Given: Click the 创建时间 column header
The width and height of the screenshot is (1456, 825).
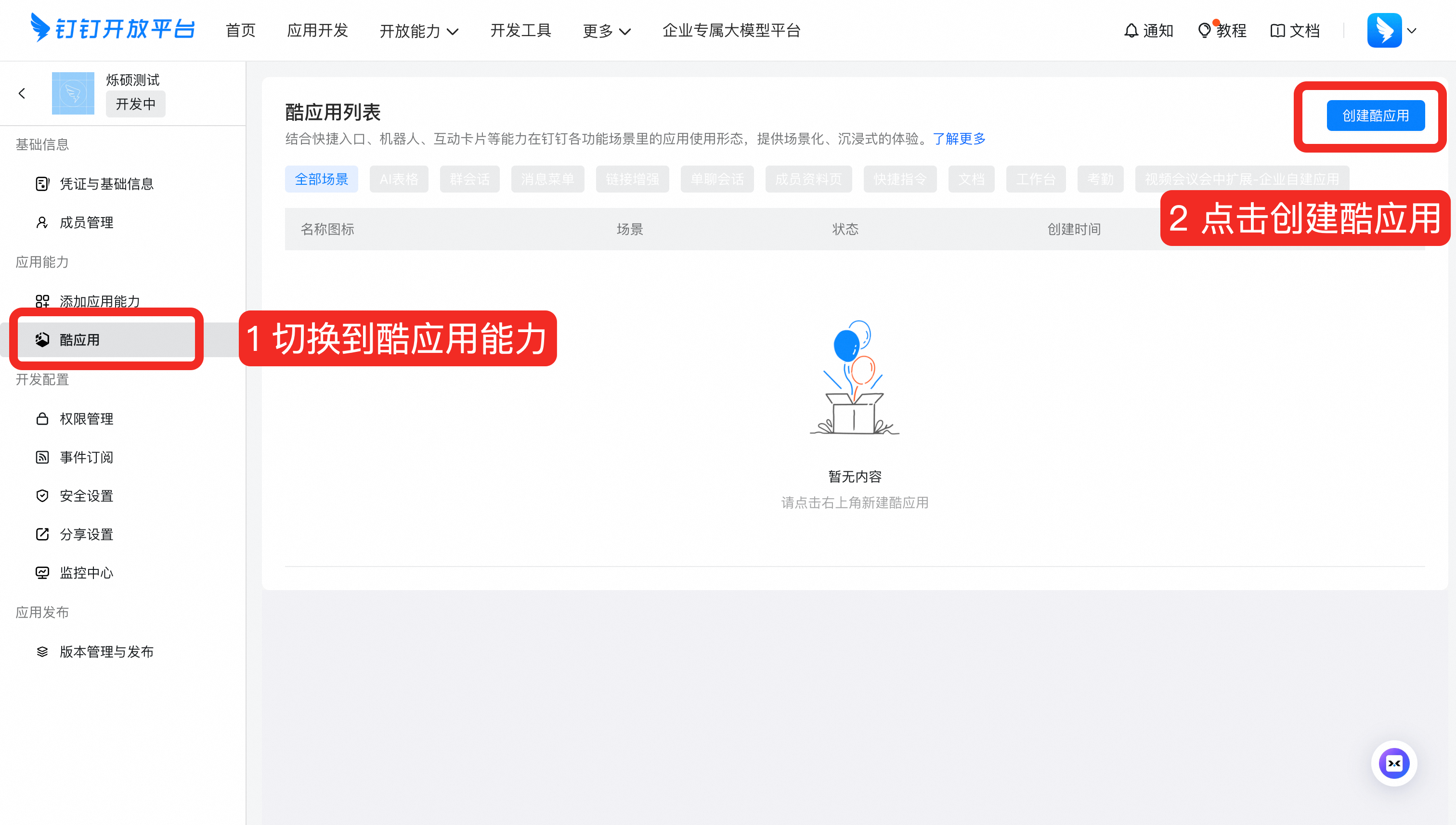Looking at the screenshot, I should click(x=1073, y=229).
